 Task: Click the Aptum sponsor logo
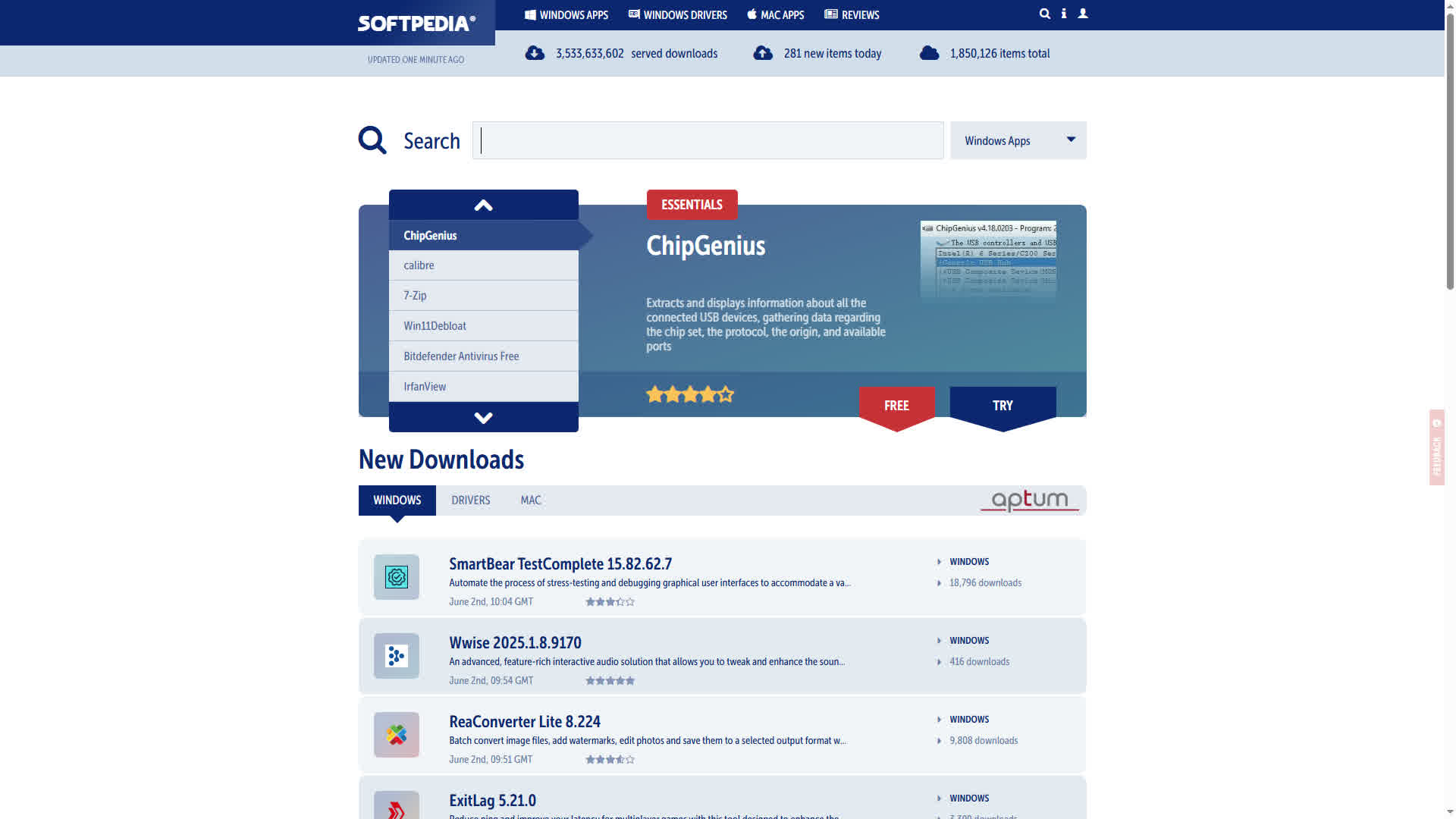point(1029,500)
